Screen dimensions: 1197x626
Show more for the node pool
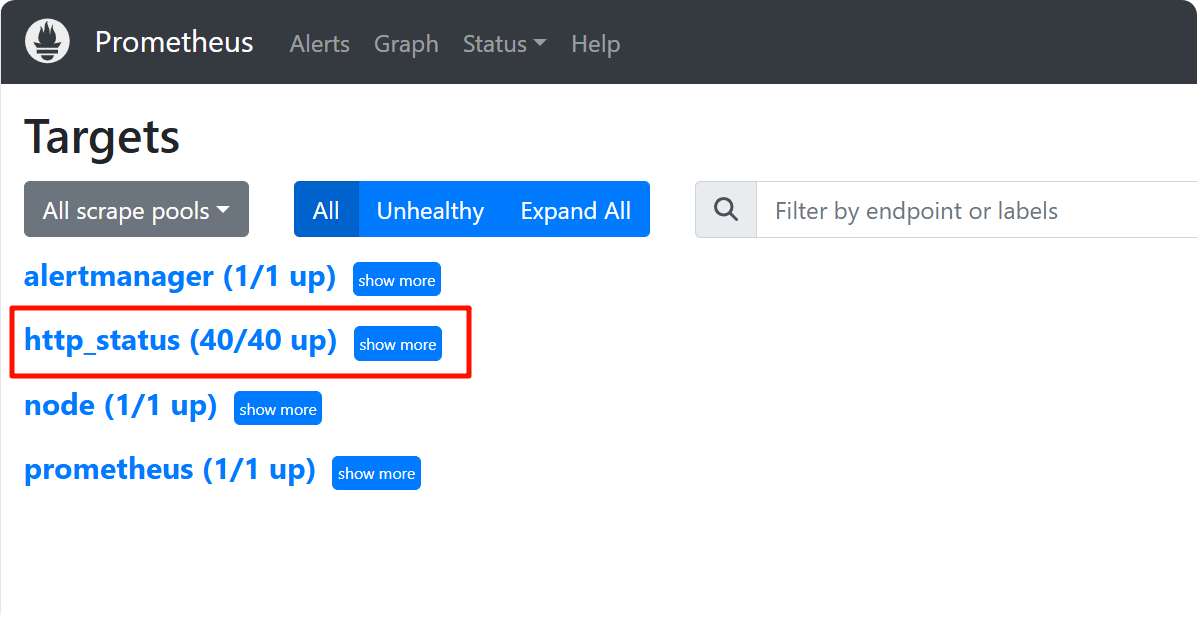coord(278,408)
